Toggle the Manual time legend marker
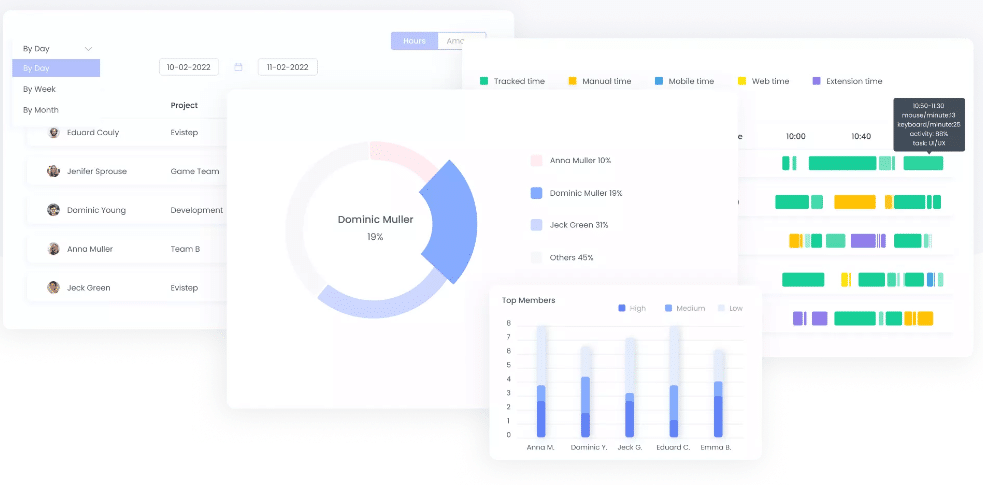Image resolution: width=983 pixels, height=485 pixels. tap(572, 81)
